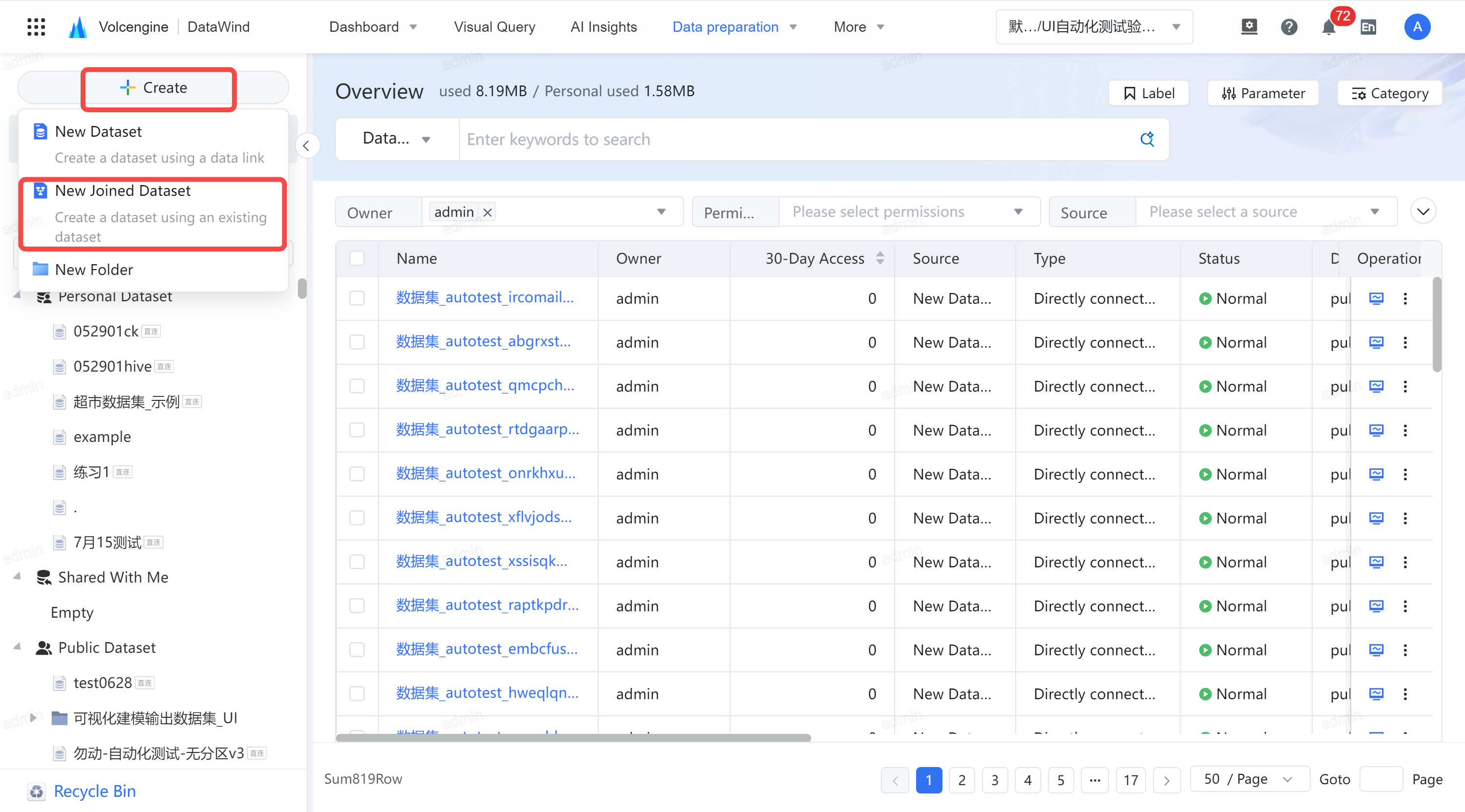Open preview icon for 数据集_autotest_onrkhxu row

(x=1376, y=474)
